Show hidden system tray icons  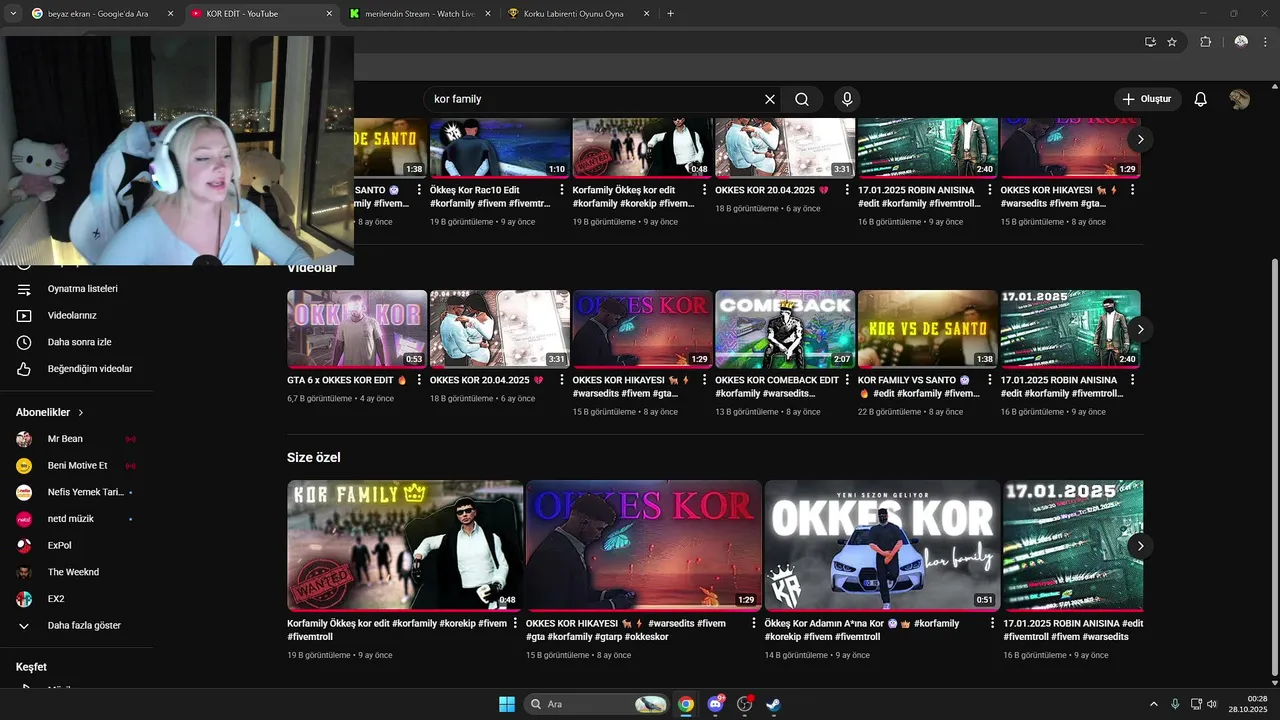(x=1153, y=704)
